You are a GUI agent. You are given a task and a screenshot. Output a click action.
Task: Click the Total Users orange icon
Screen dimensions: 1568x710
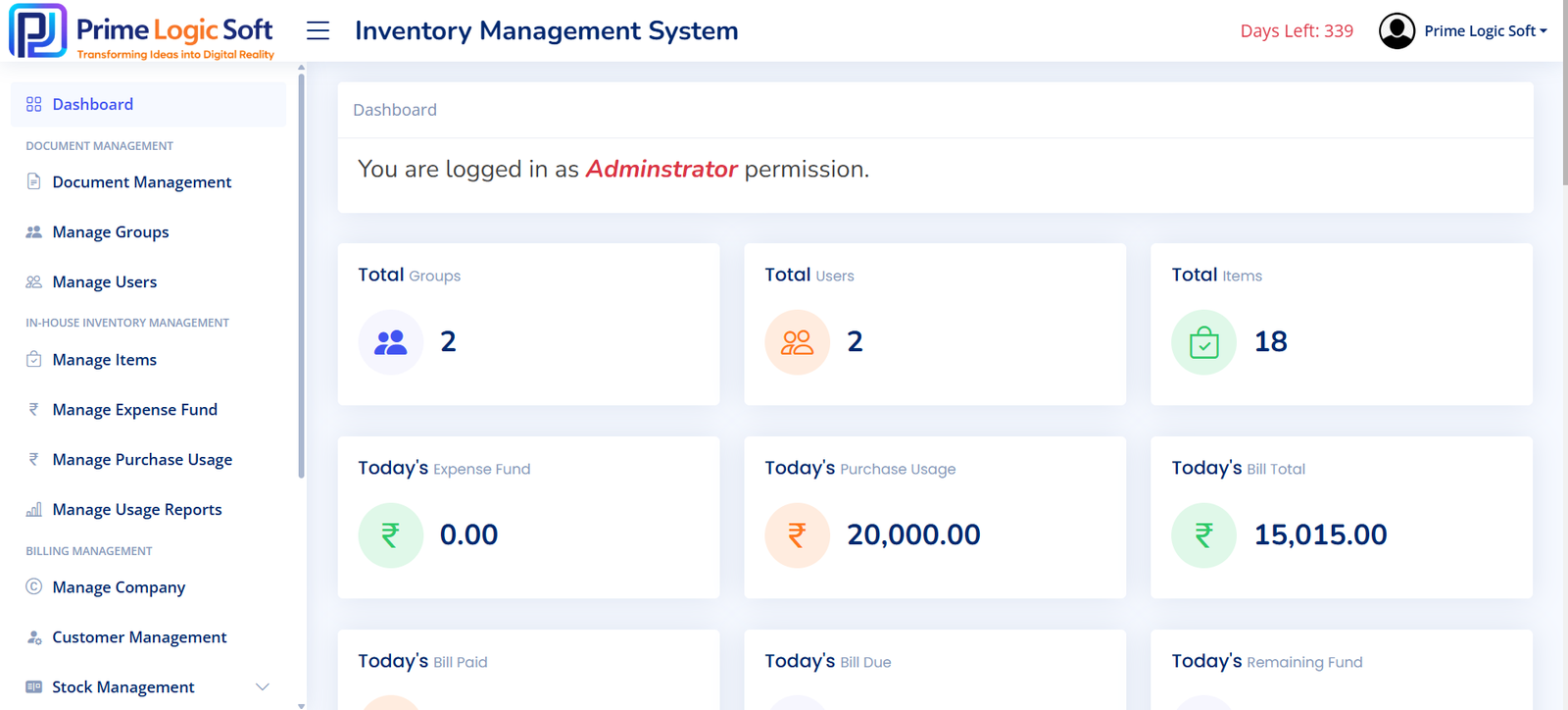pos(798,342)
